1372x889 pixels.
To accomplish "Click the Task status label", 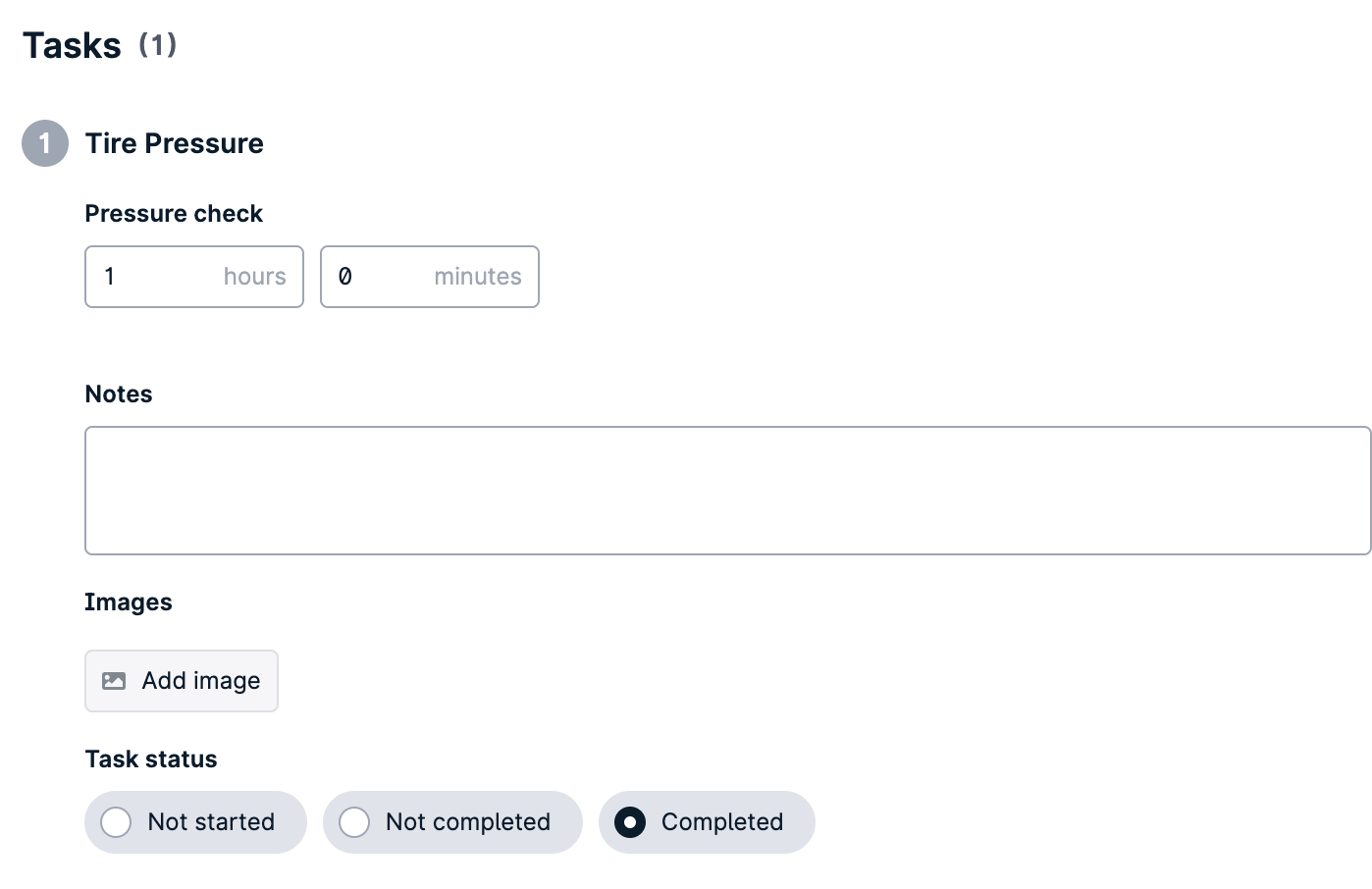I will [x=151, y=759].
